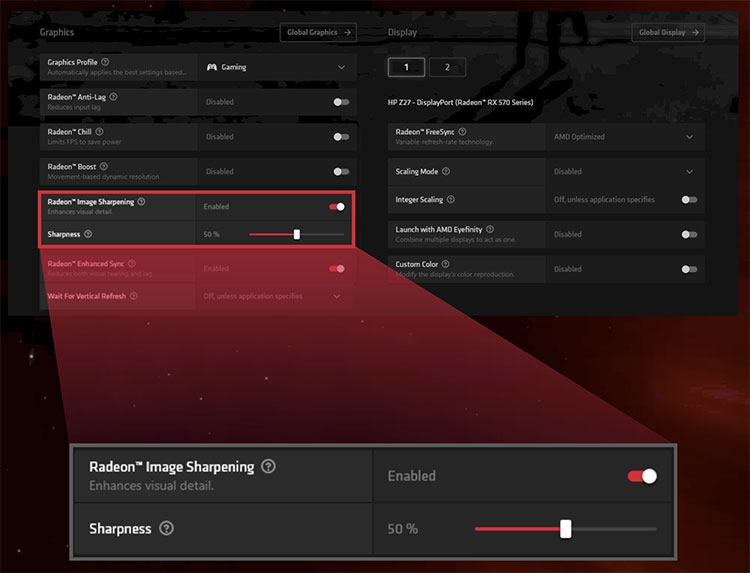Show help for Radeon Boost
Image resolution: width=750 pixels, height=573 pixels.
point(104,166)
